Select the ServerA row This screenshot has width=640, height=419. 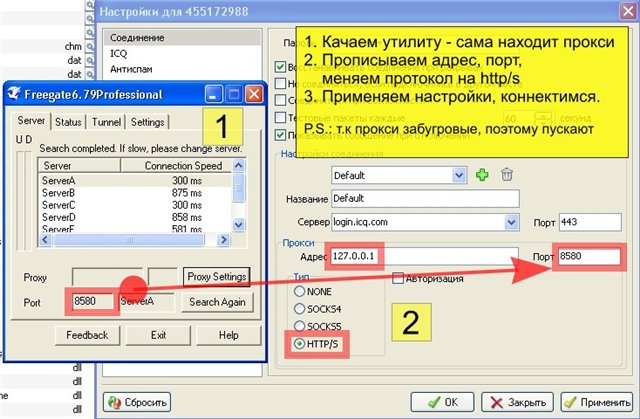pyautogui.click(x=135, y=180)
